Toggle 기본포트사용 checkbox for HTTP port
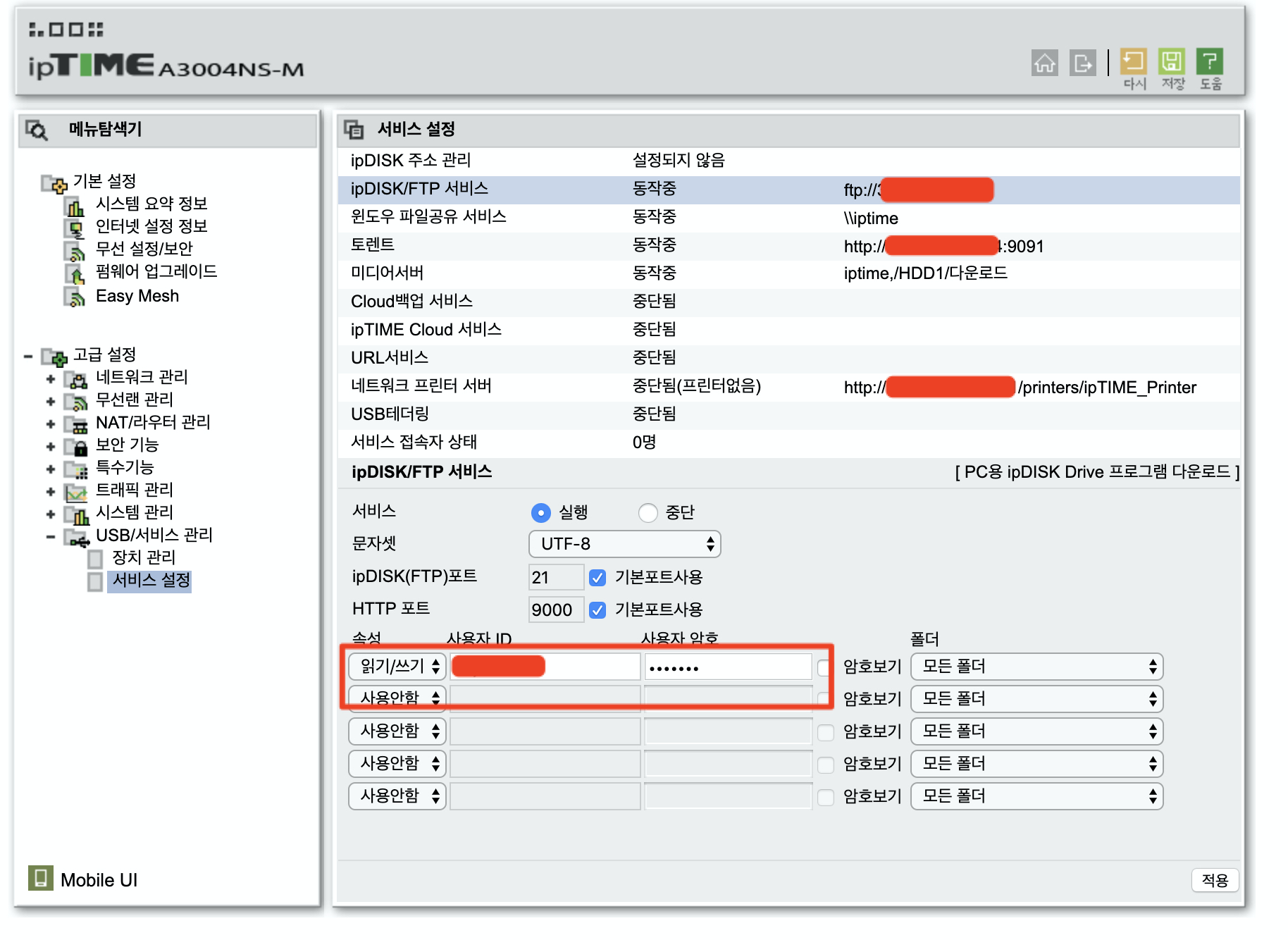Viewport: 1288px width, 940px height. [x=597, y=610]
